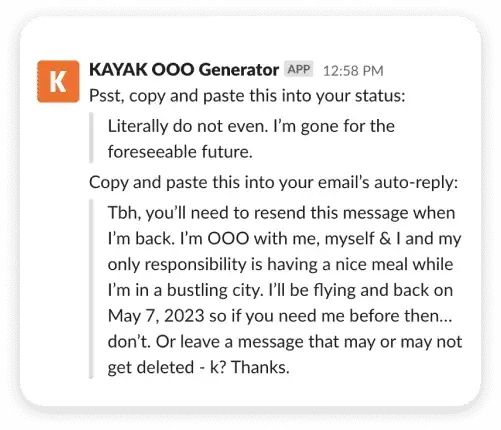This screenshot has height=430, width=501.
Task: Click the words 'myself & I'
Action: (x=362, y=239)
